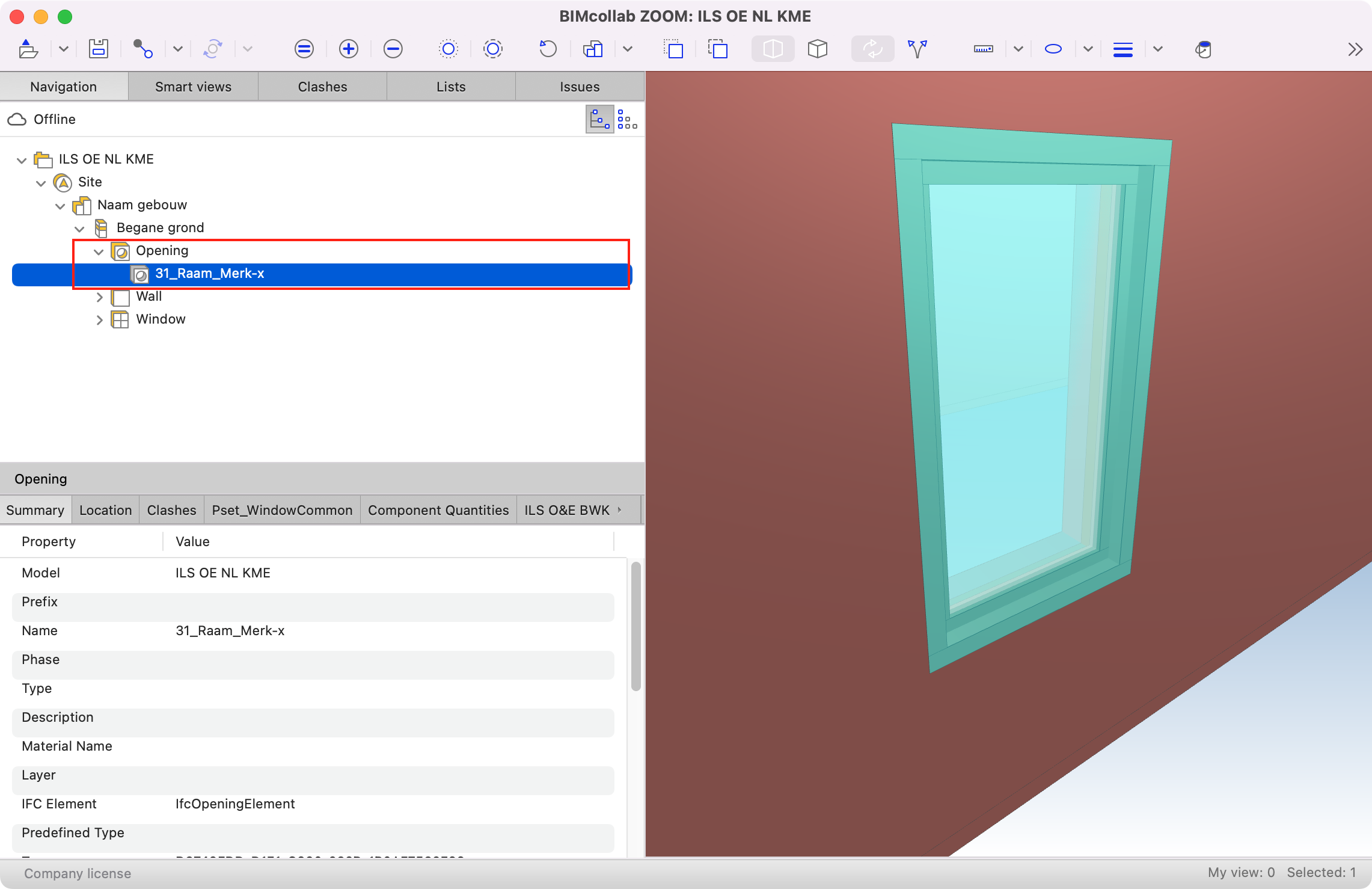Viewport: 1372px width, 889px height.
Task: Click the properties panel vertical scrollbar
Action: pyautogui.click(x=636, y=626)
